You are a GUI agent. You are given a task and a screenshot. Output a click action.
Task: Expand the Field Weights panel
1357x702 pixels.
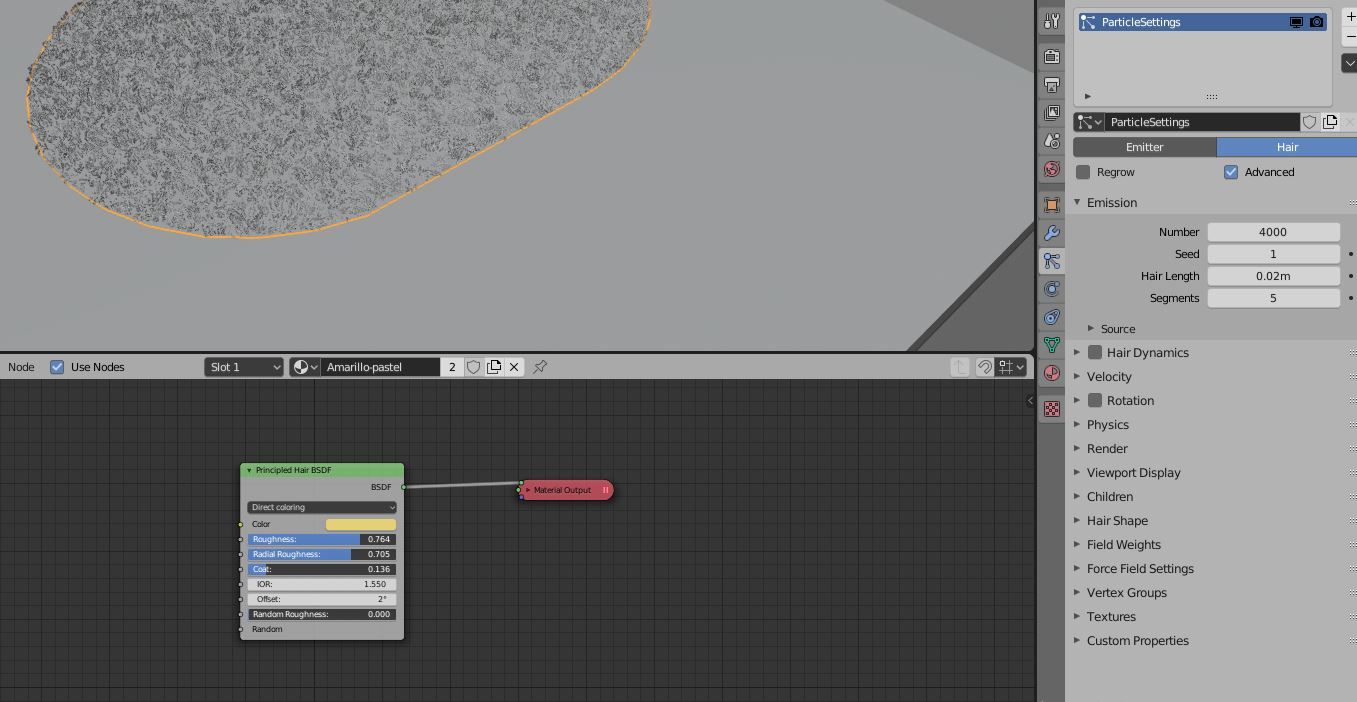coord(1123,544)
